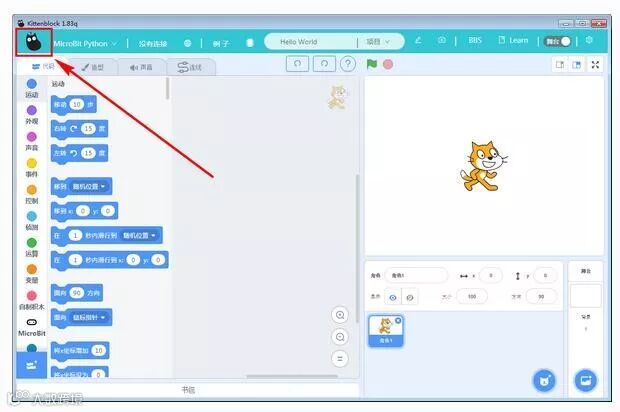Screen dimensions: 620x412
Task: Open 随机位置 dropdown in 移到 block
Action: click(x=89, y=186)
